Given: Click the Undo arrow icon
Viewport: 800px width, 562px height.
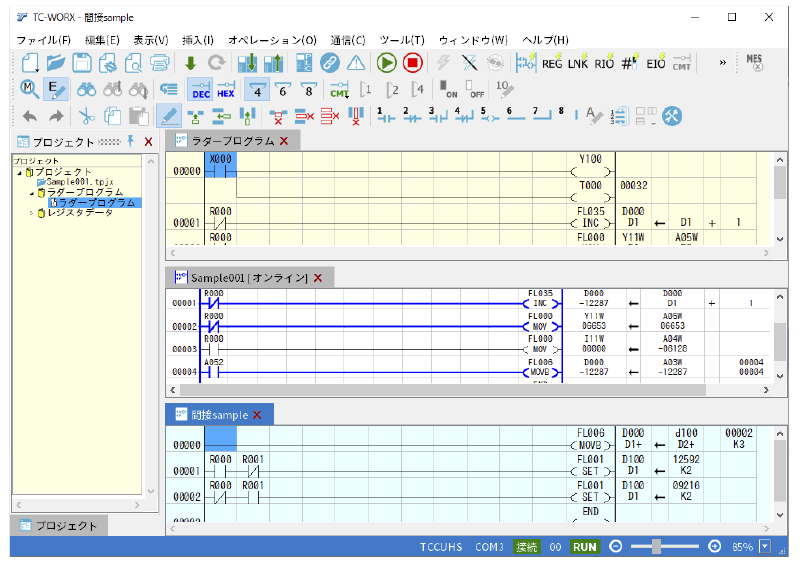Looking at the screenshot, I should pos(30,116).
